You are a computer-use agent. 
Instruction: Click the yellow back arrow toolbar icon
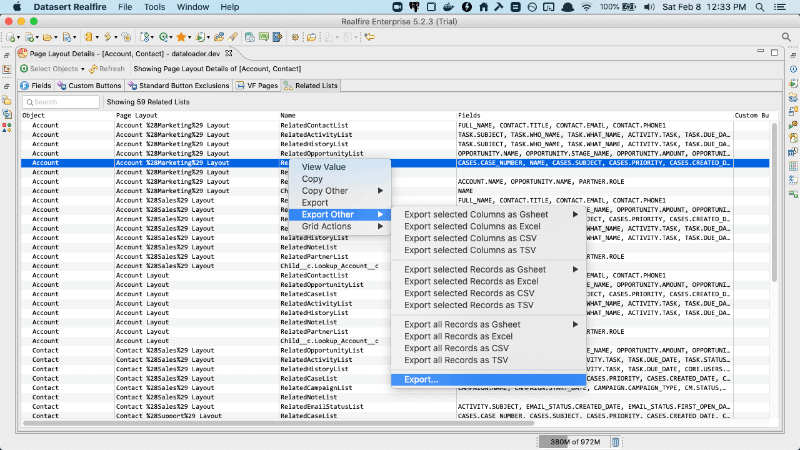(x=369, y=37)
